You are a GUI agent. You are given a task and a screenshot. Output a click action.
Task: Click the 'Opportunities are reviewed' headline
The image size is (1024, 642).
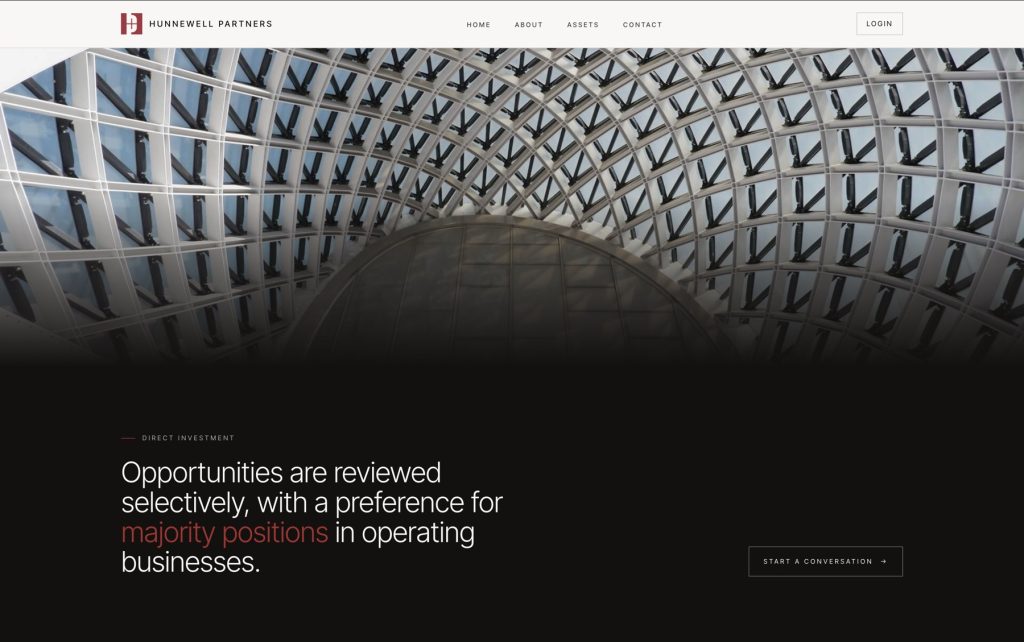click(312, 517)
